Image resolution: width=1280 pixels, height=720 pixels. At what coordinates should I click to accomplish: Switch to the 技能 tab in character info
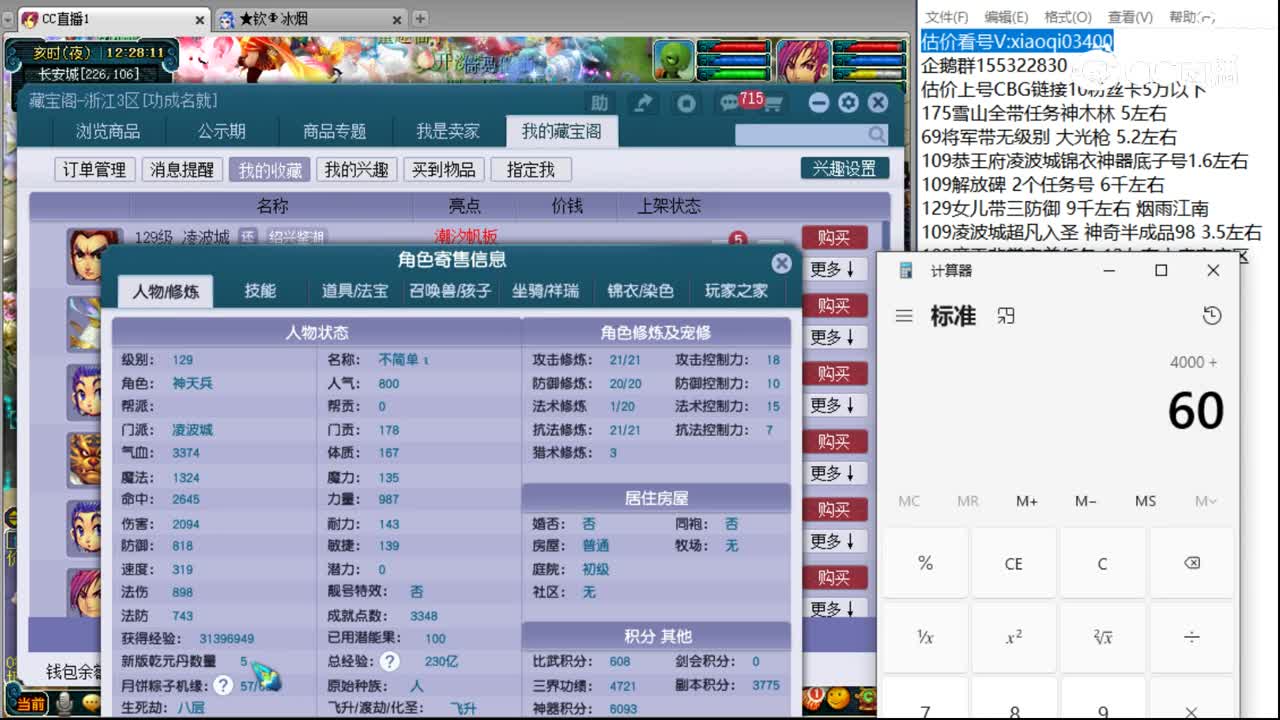261,291
